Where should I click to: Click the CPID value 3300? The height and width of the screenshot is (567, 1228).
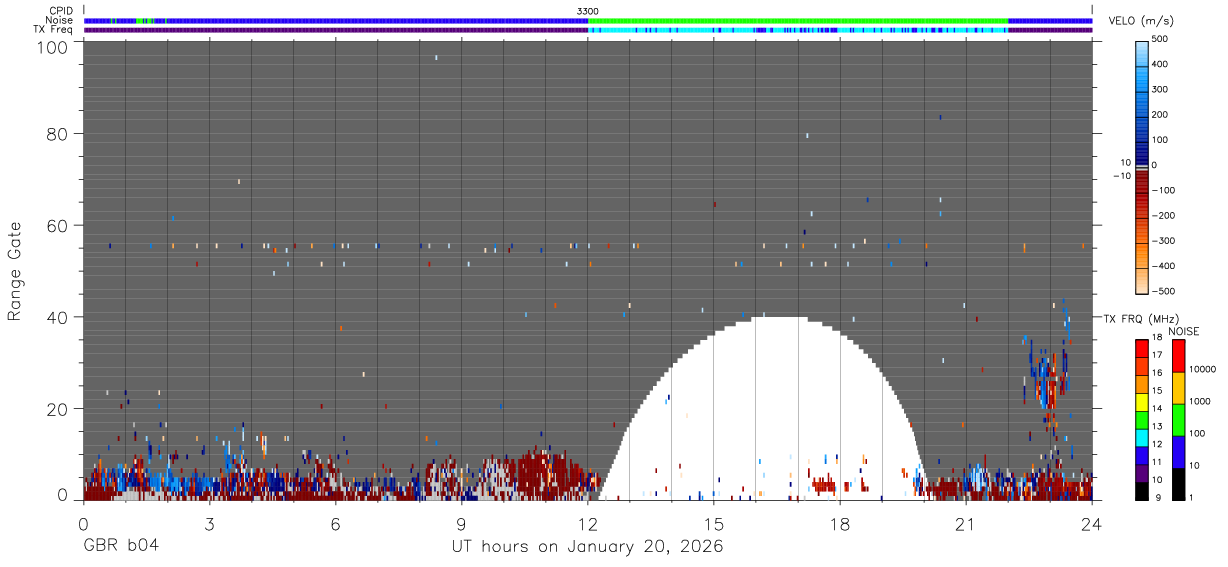(x=588, y=11)
